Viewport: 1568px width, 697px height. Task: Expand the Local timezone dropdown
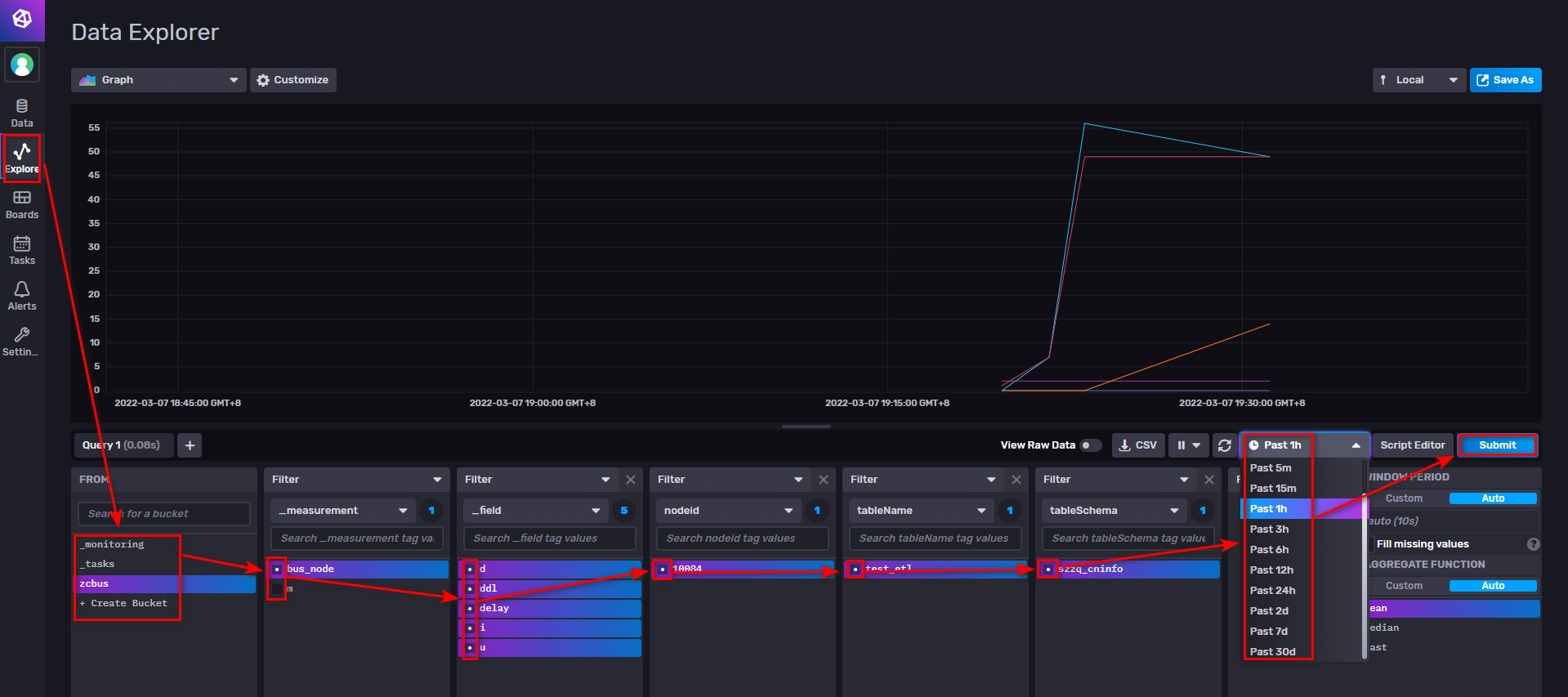(1418, 80)
